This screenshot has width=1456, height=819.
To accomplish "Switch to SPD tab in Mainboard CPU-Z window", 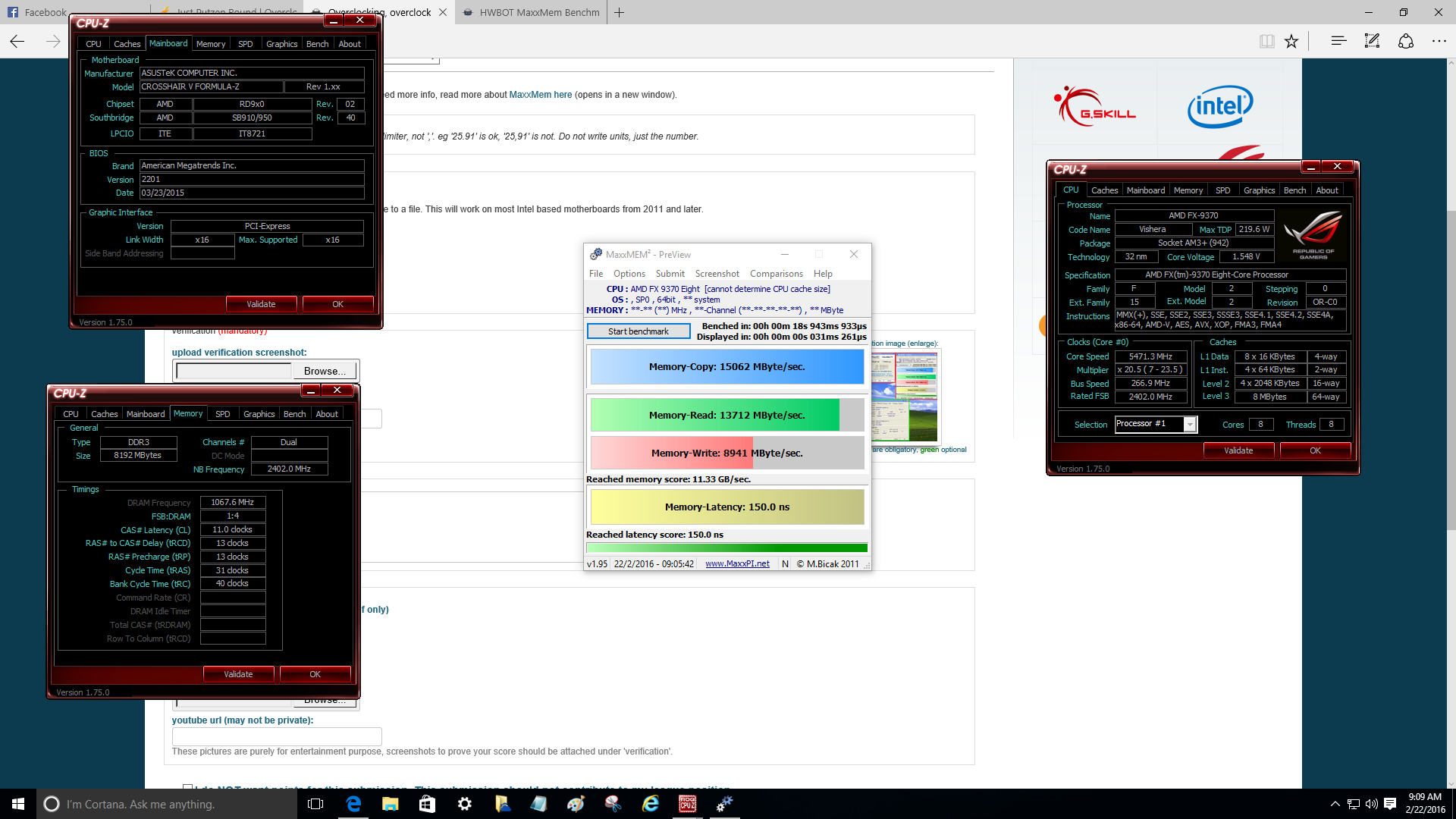I will [246, 44].
